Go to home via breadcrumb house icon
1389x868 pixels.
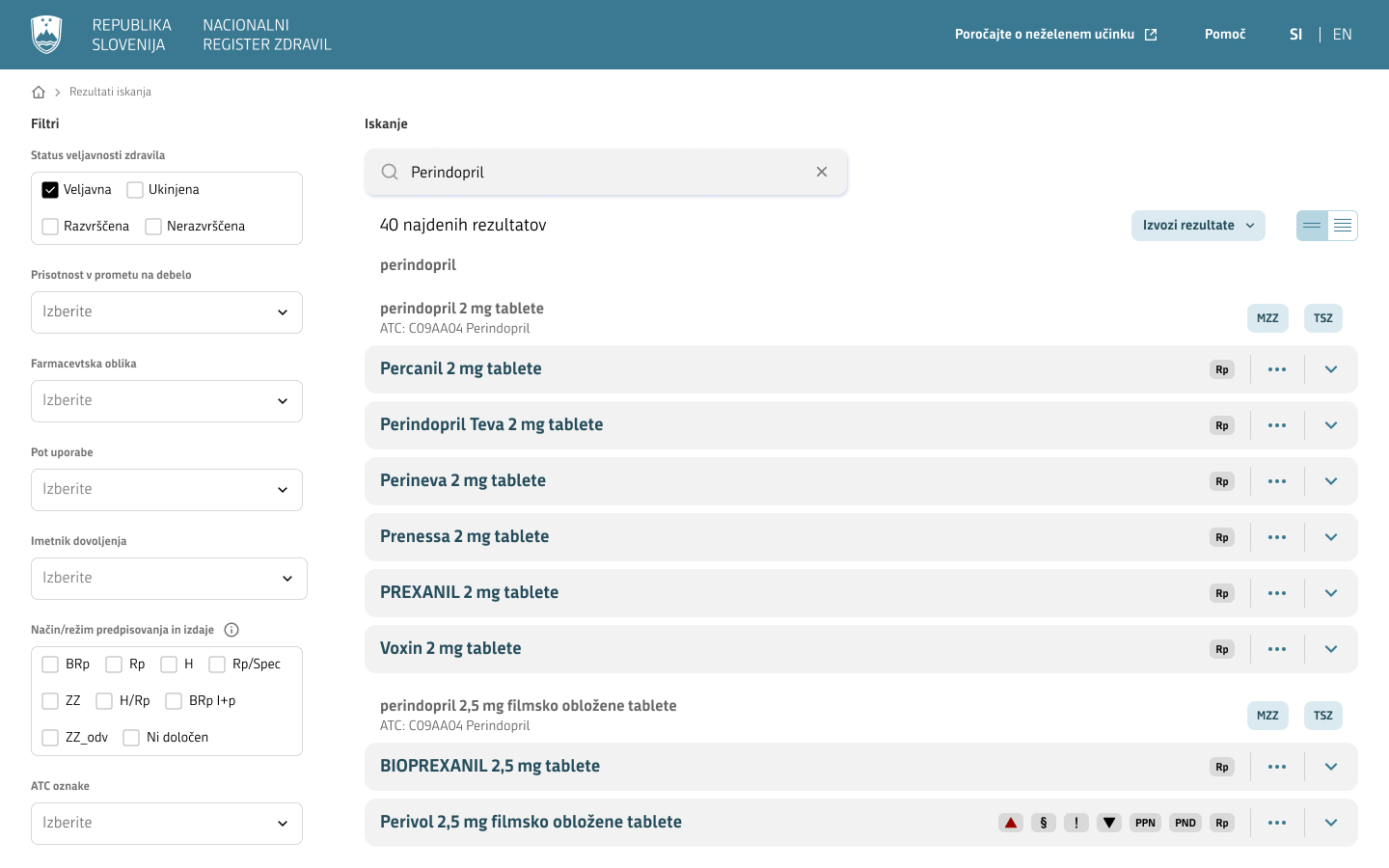39,93
